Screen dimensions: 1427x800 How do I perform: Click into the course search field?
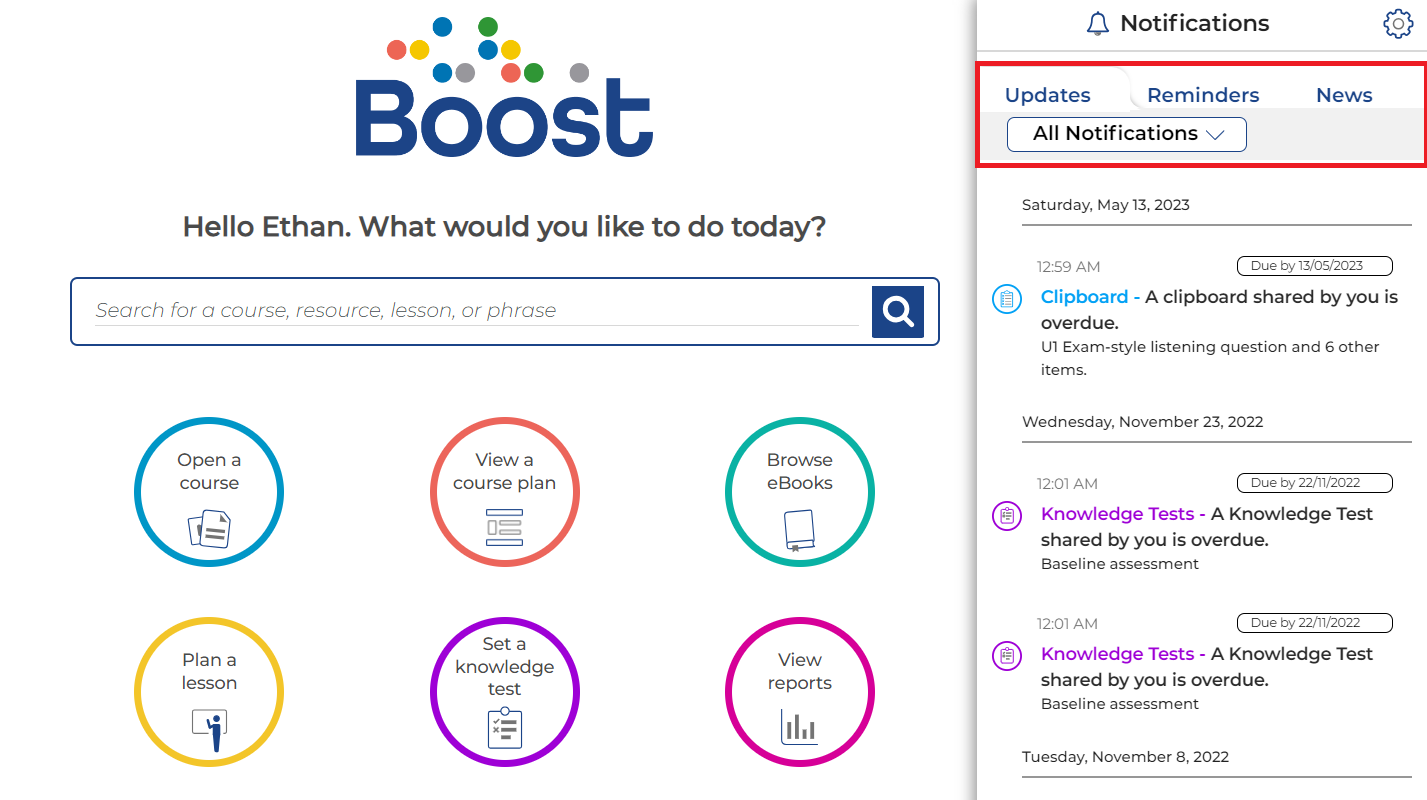click(475, 311)
